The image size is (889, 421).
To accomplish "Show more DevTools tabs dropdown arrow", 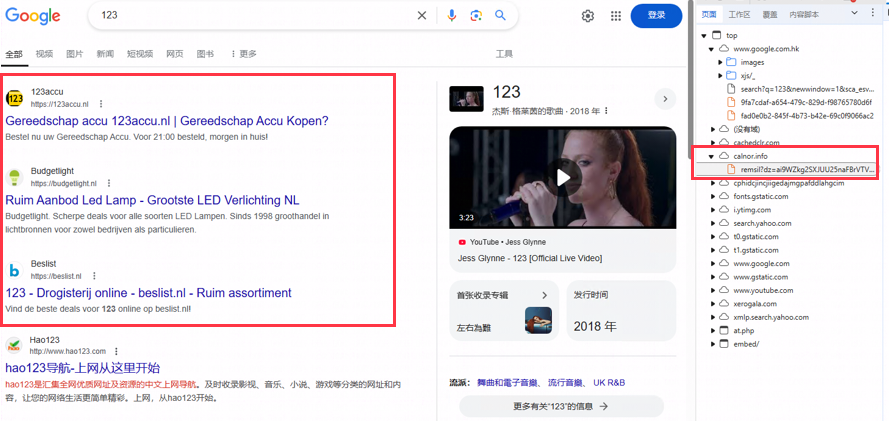I will [854, 12].
